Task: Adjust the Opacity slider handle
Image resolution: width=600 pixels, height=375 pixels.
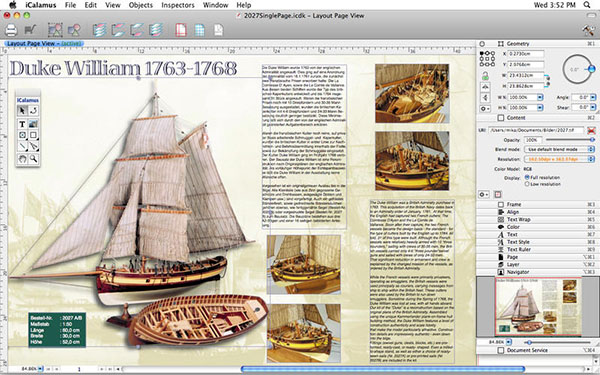Action: click(592, 140)
